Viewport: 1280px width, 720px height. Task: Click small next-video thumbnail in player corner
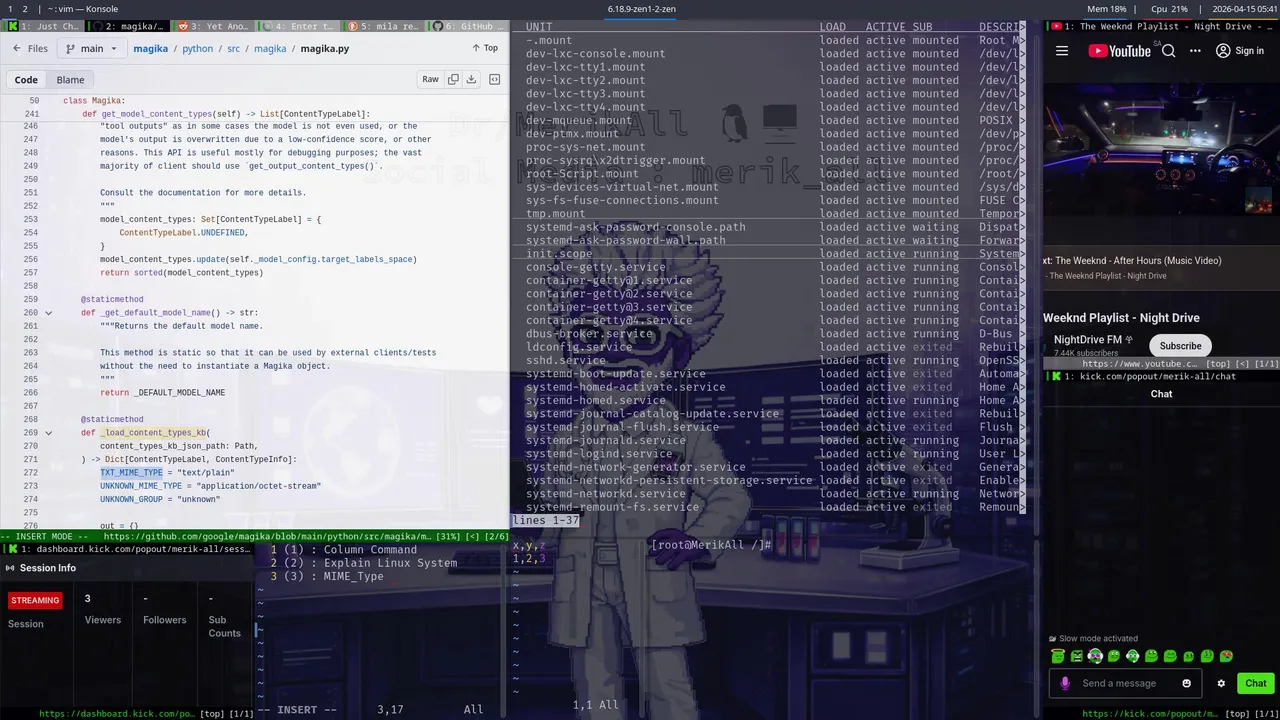click(x=1258, y=199)
